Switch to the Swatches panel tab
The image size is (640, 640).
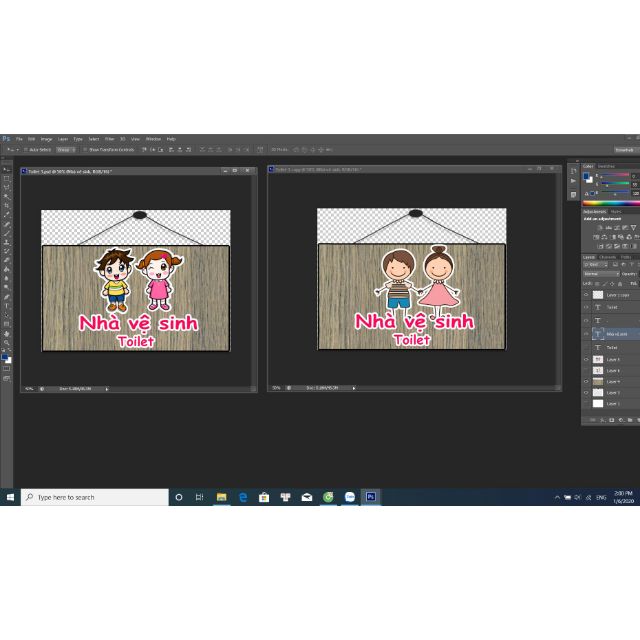point(607,166)
